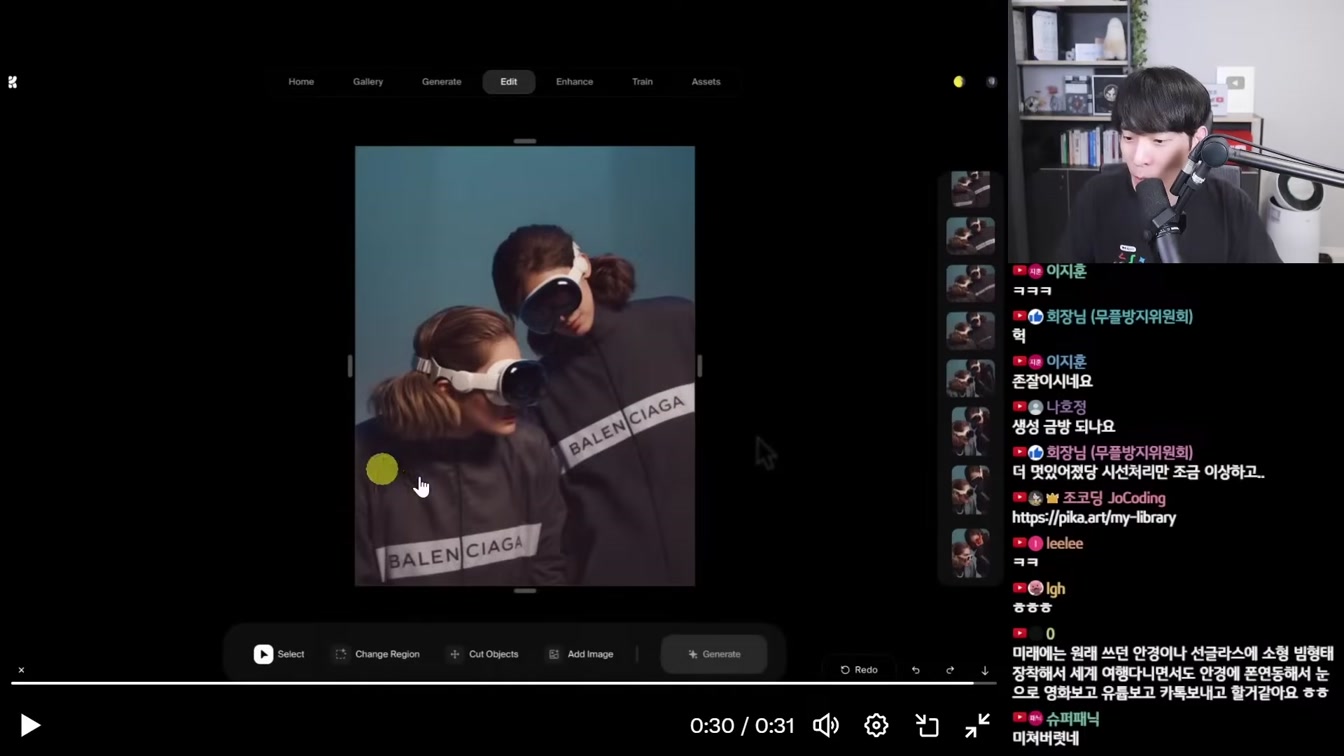
Task: Open the pika.art/my-library link in chat
Action: coord(1094,518)
